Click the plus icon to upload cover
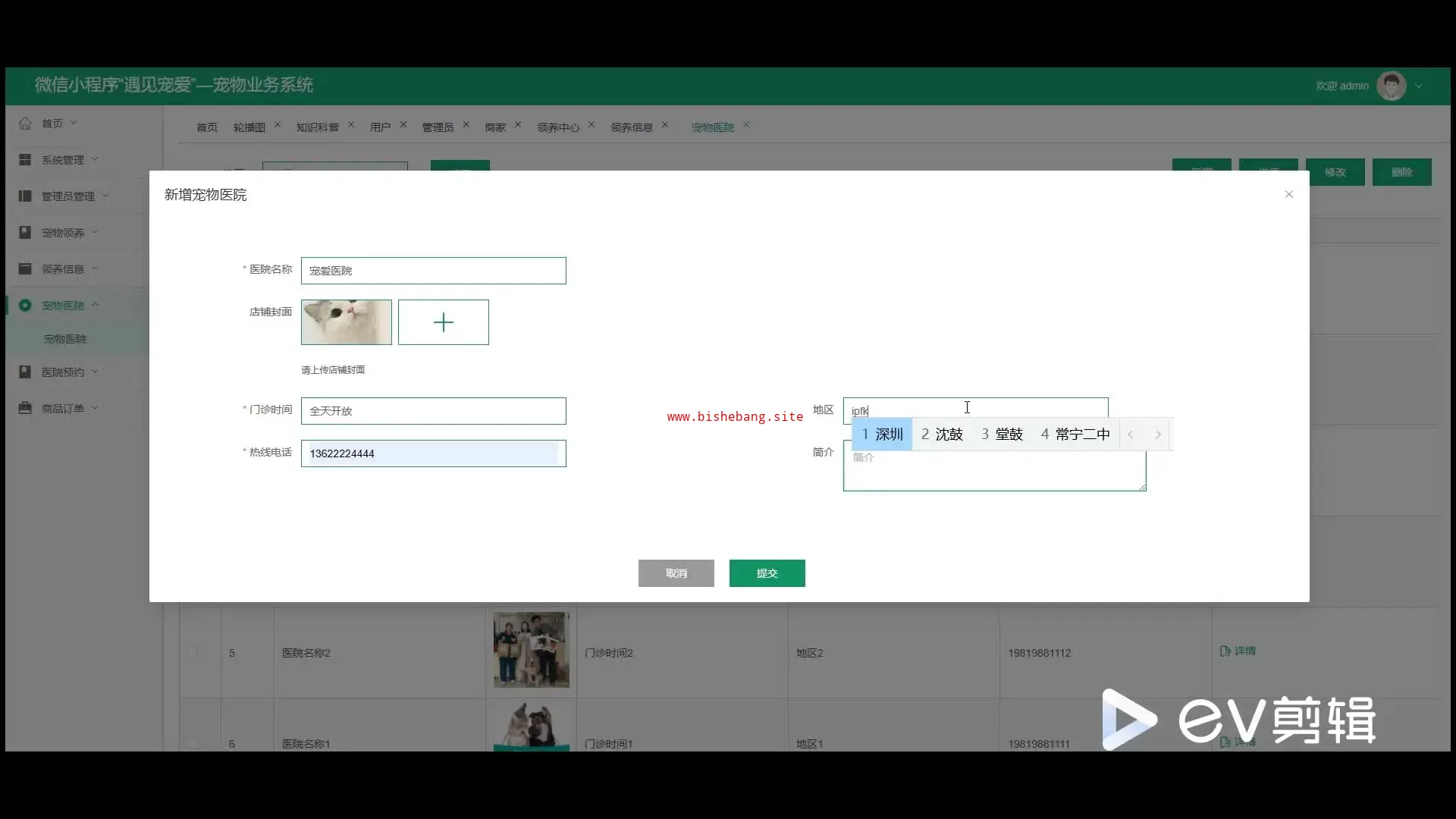 tap(444, 322)
